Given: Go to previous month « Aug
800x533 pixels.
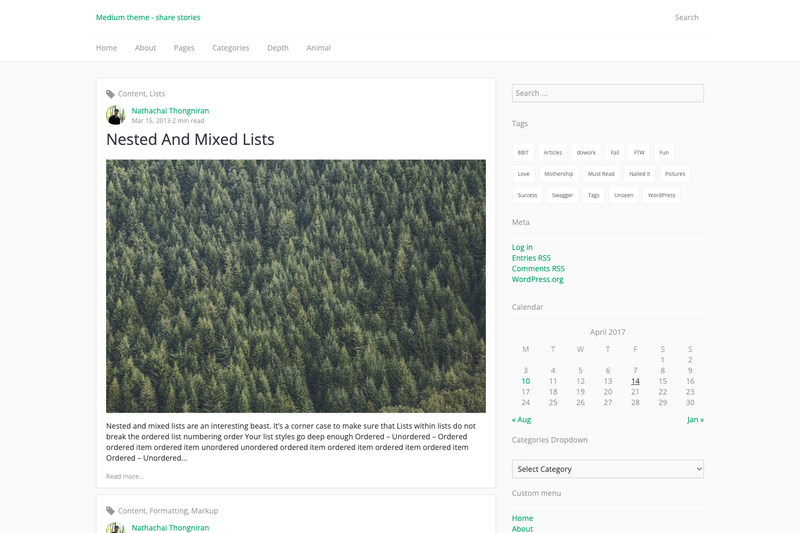Looking at the screenshot, I should click(521, 420).
